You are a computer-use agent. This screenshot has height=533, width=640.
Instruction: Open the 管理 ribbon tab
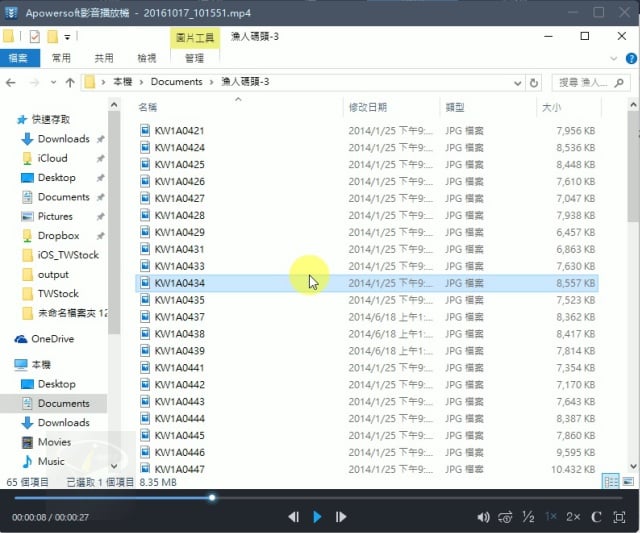pyautogui.click(x=194, y=58)
